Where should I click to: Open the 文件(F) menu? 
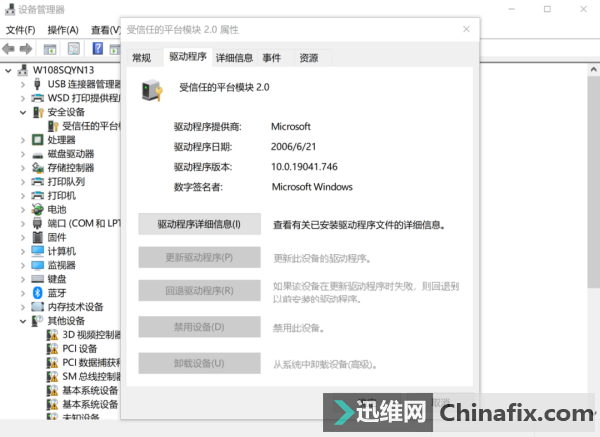(21, 30)
